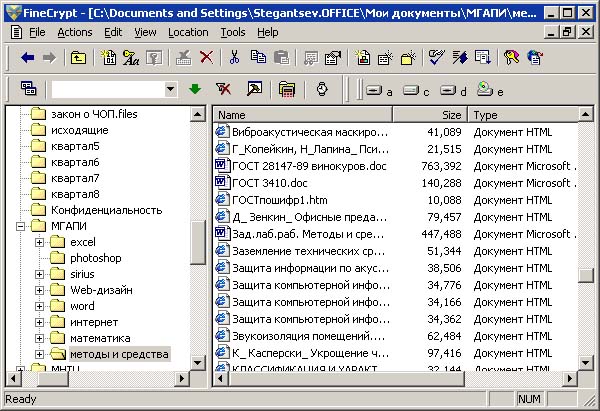Open the View menu
Image resolution: width=600 pixels, height=411 pixels.
pyautogui.click(x=145, y=33)
